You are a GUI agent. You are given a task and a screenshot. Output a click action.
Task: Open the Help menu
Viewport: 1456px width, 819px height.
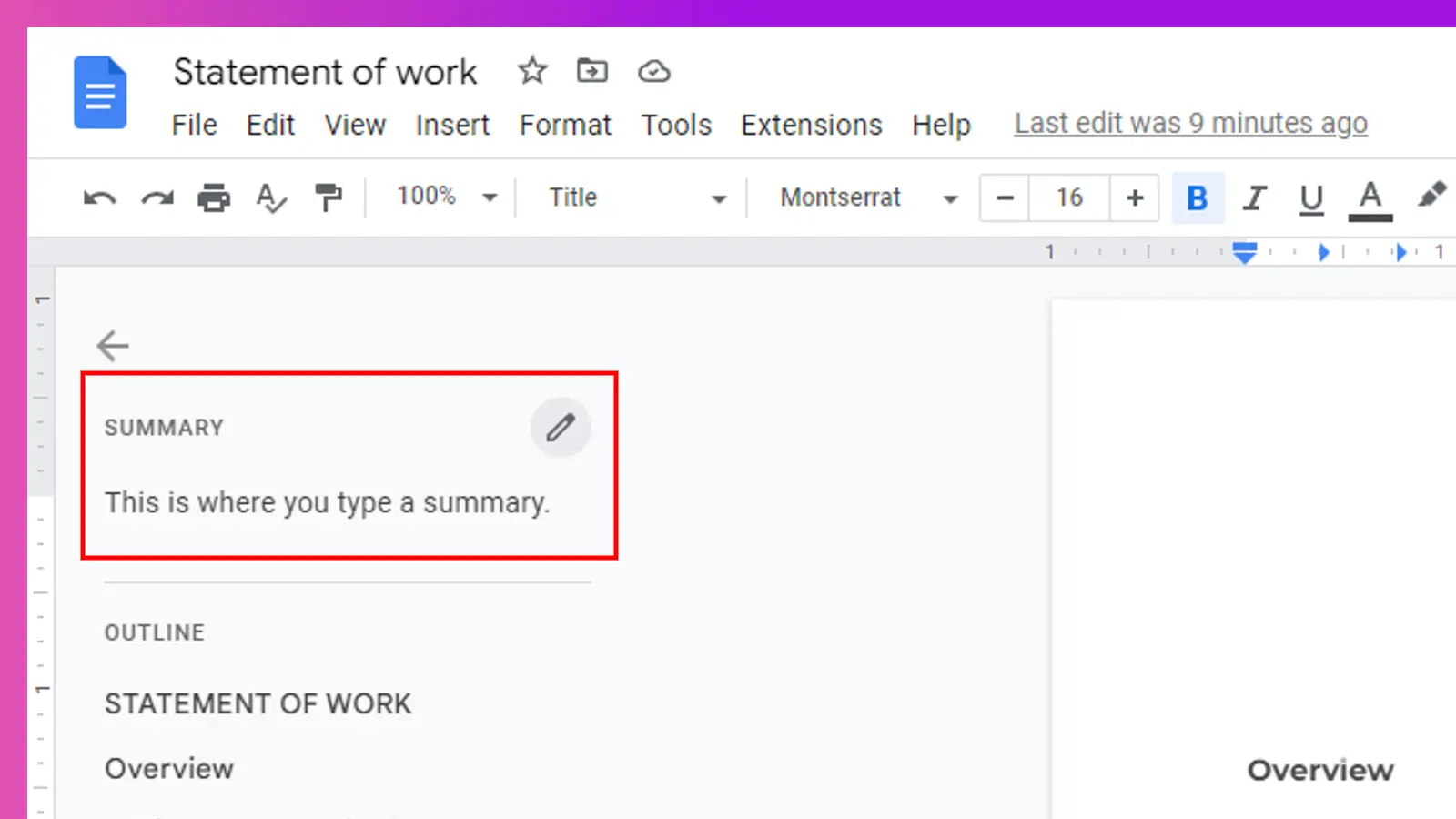tap(941, 125)
